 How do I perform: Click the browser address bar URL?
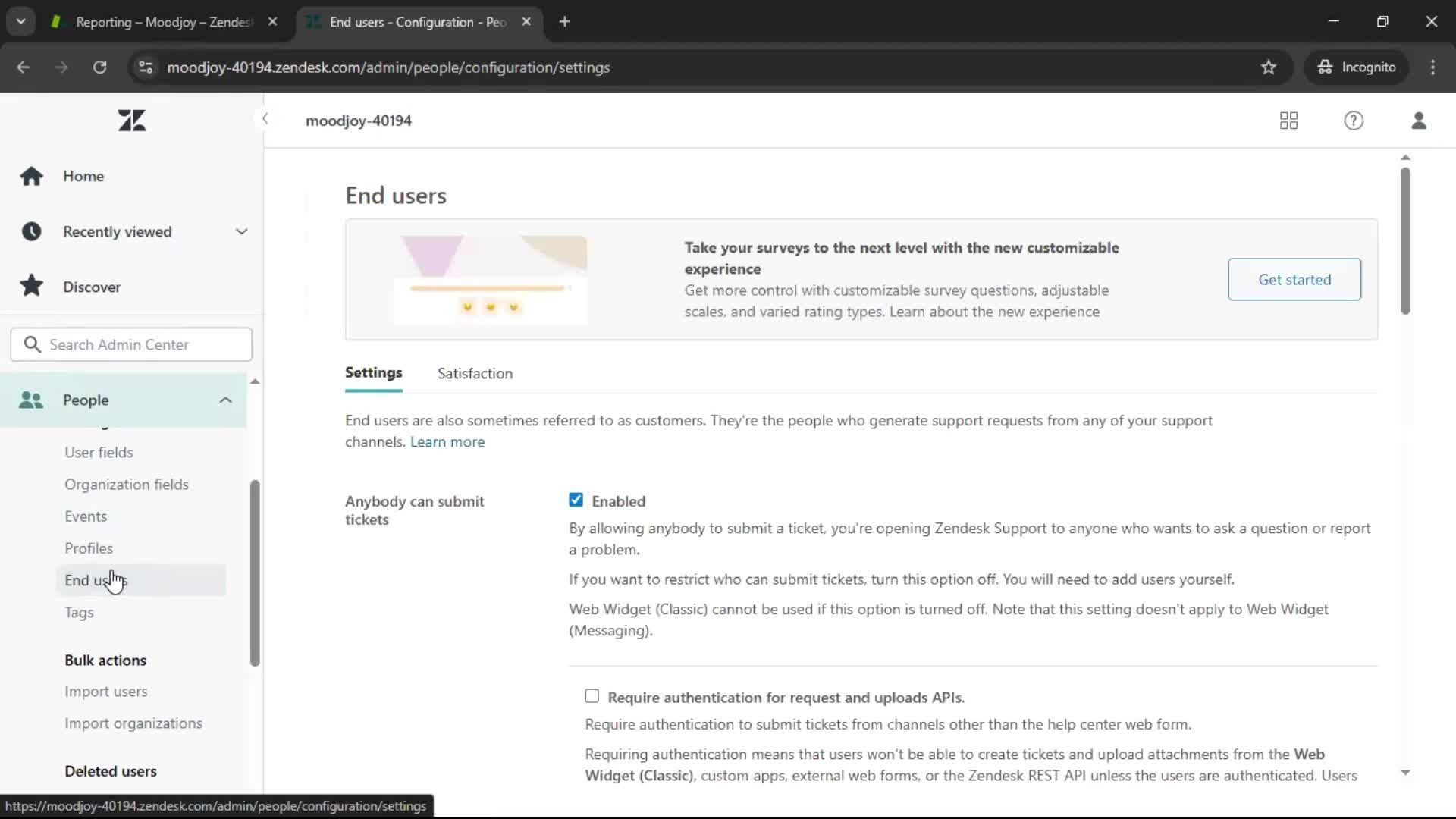[x=388, y=67]
